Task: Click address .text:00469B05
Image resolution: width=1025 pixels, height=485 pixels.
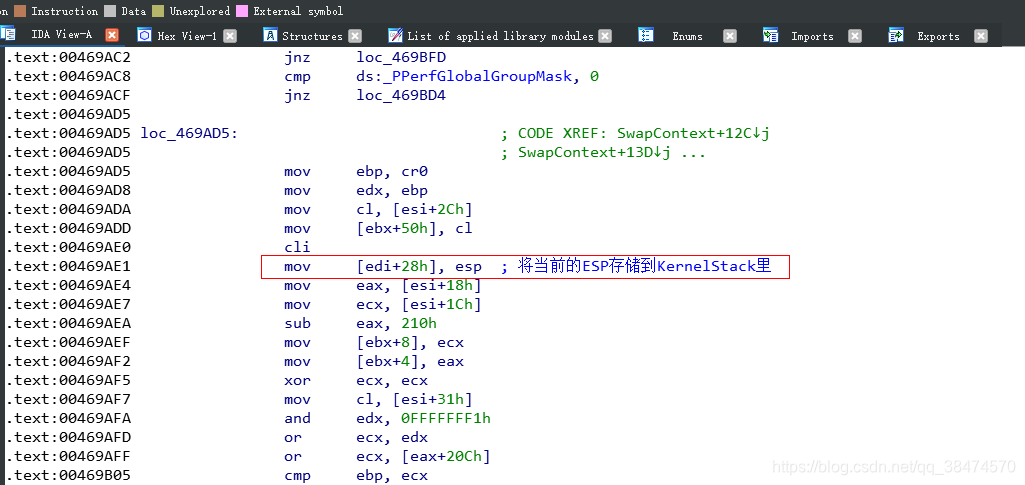Action: (69, 475)
